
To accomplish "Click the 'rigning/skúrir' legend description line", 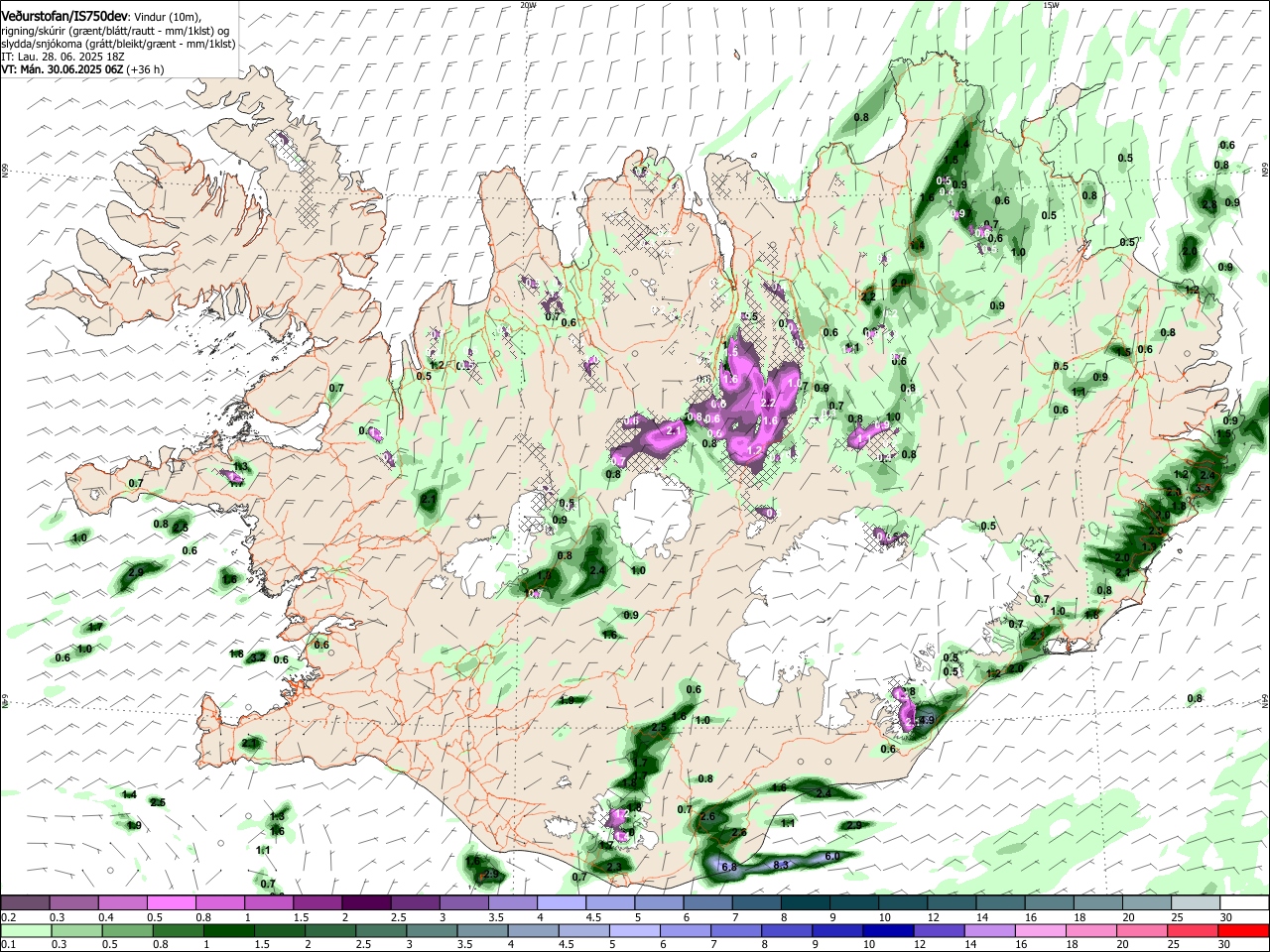I will tap(115, 31).
